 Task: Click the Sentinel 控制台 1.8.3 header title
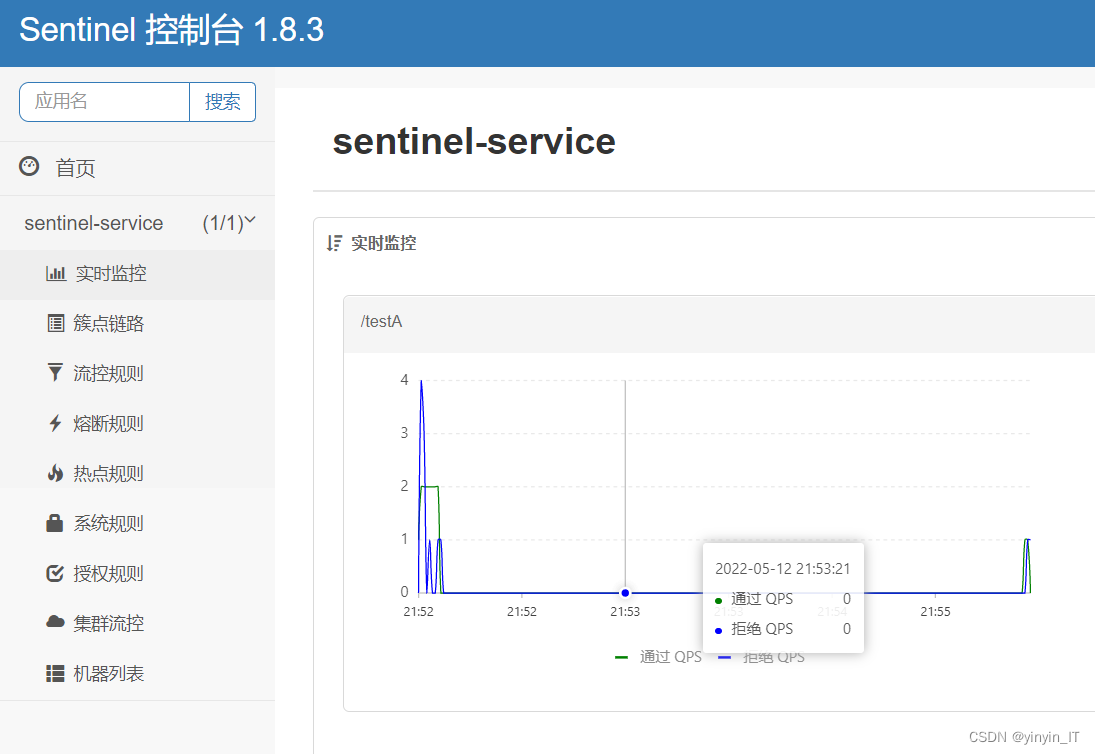coord(172,30)
